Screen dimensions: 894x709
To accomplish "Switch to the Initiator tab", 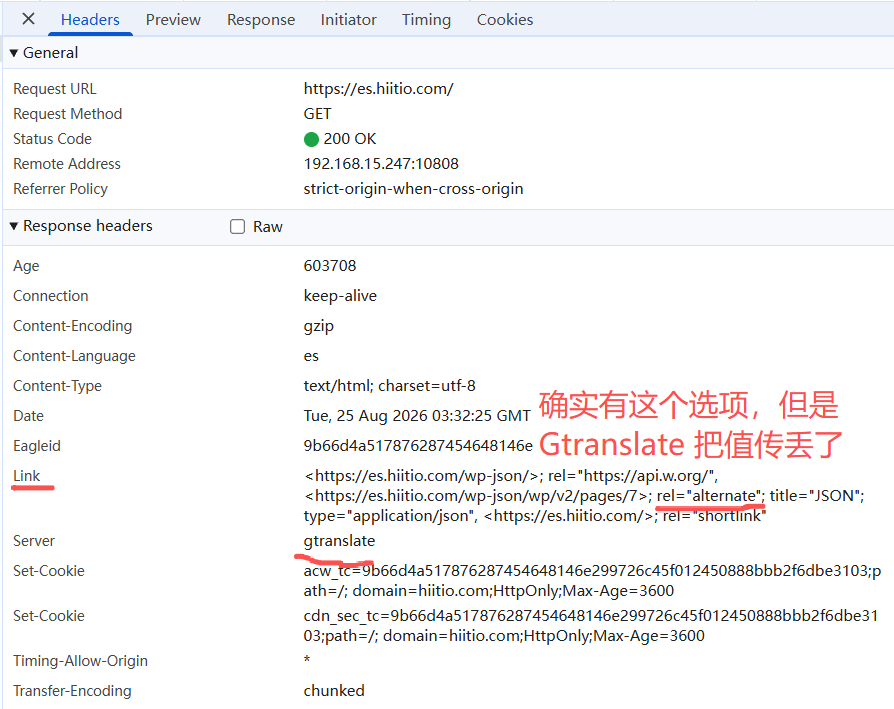I will click(348, 20).
